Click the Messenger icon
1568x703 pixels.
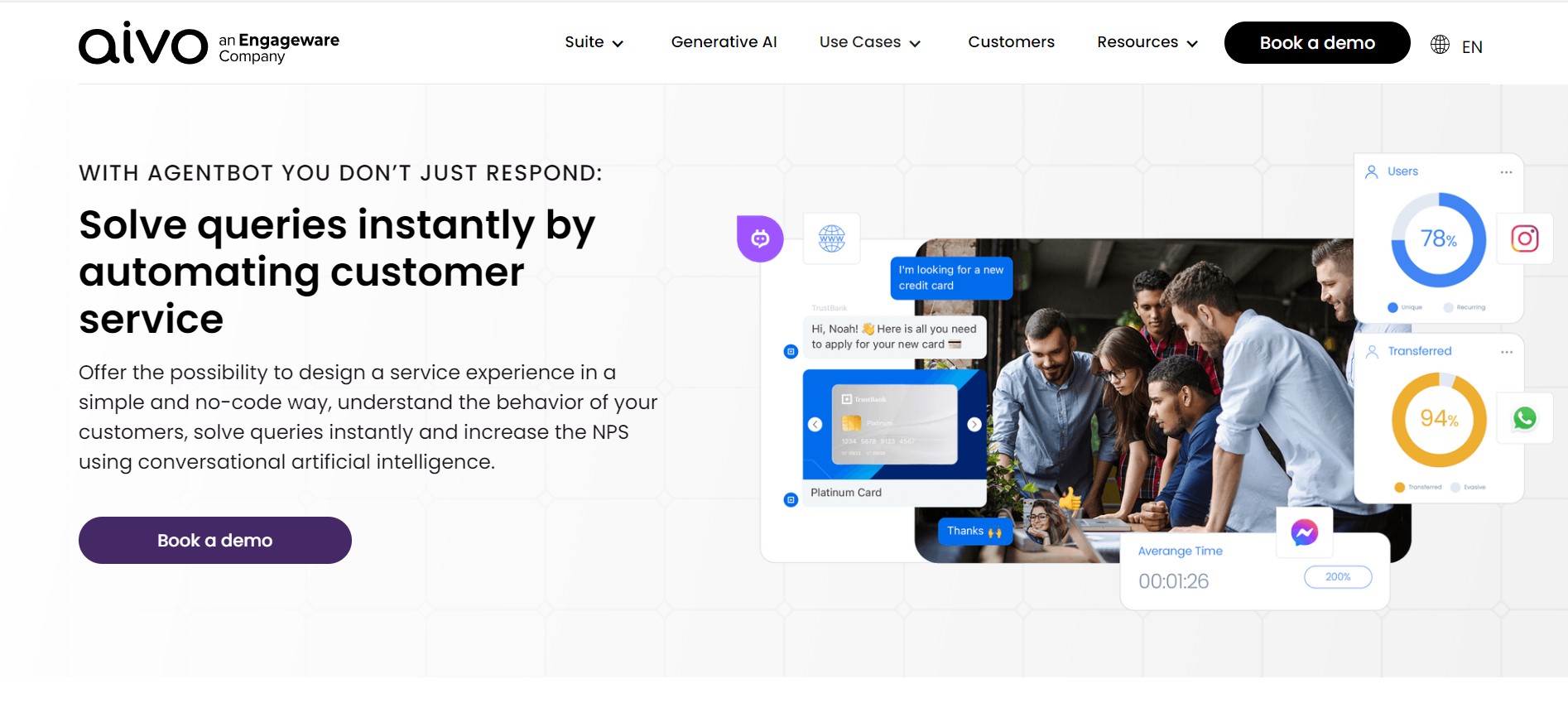1305,532
